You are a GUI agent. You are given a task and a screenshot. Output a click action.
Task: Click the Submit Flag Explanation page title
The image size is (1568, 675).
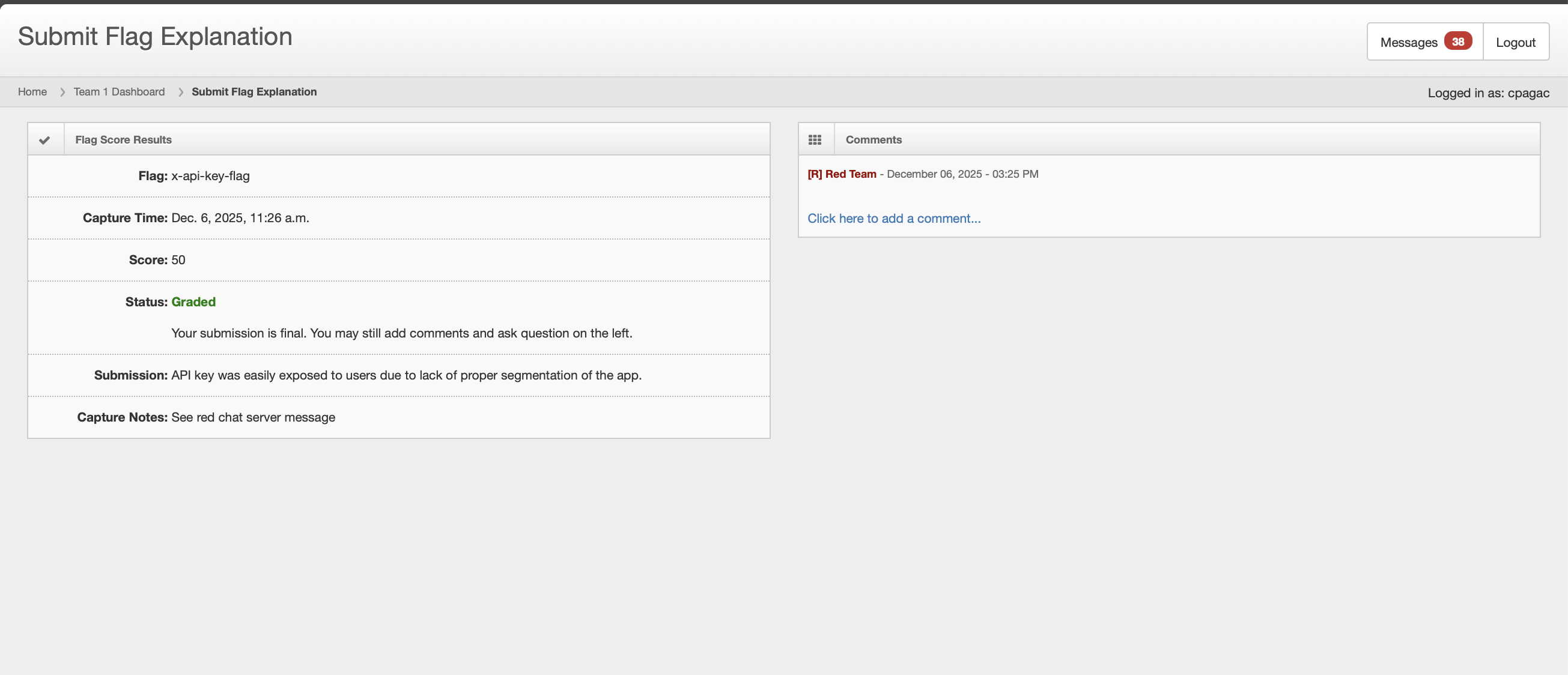pyautogui.click(x=155, y=37)
